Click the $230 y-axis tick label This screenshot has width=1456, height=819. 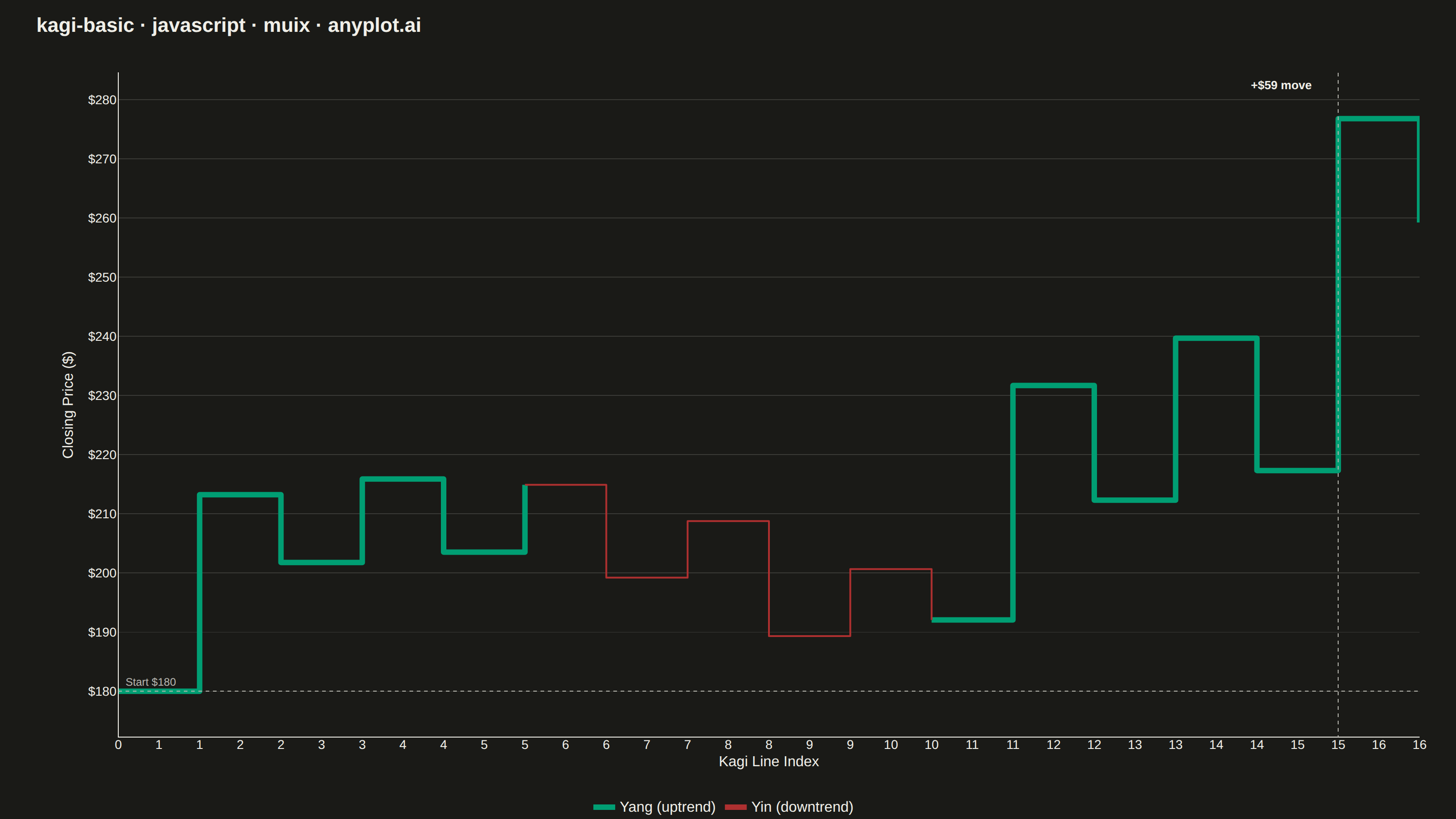102,396
